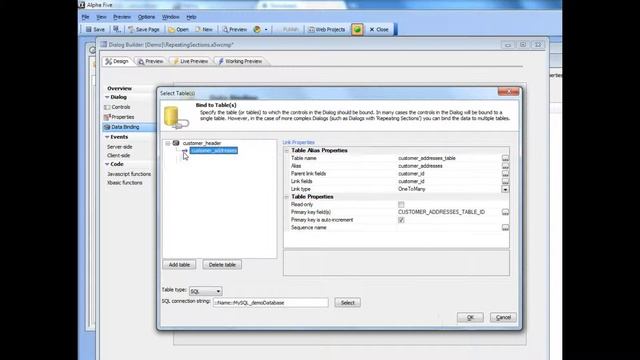Viewport: 640px width, 360px height.
Task: Click the Save Page toolbar button
Action: pyautogui.click(x=144, y=29)
